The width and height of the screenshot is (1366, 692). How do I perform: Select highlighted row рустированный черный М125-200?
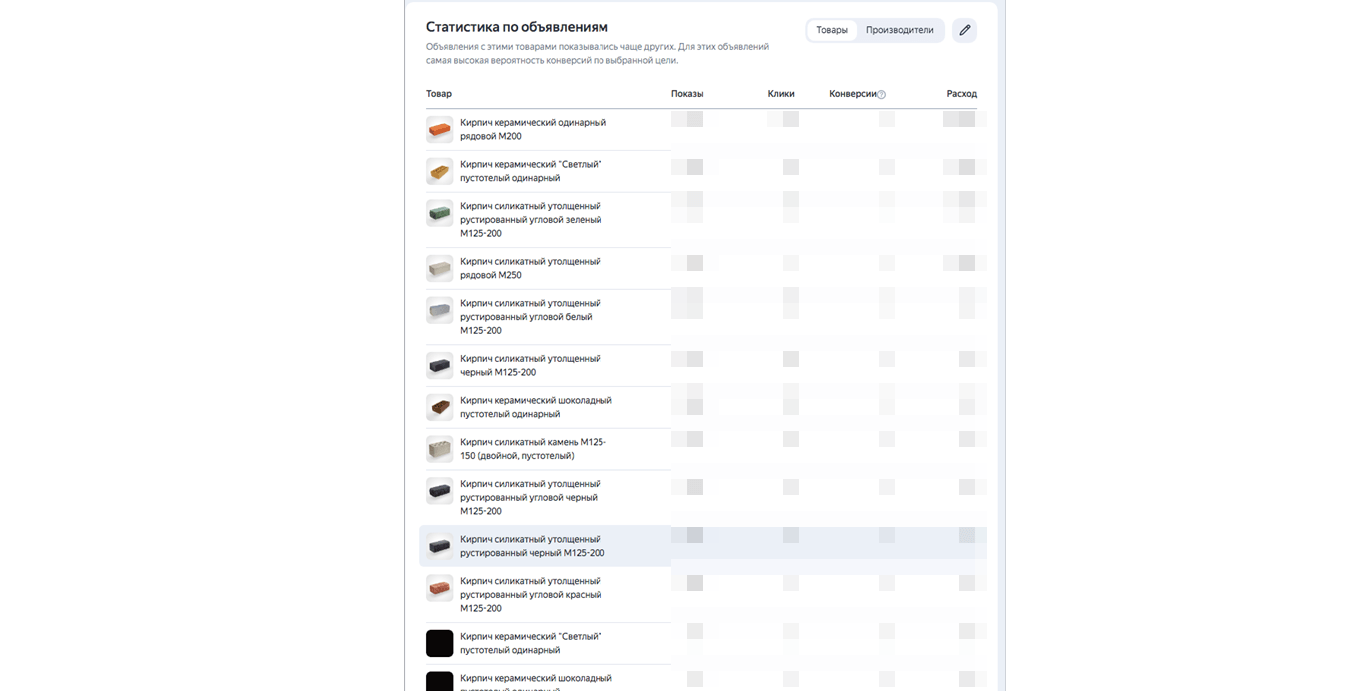tap(532, 546)
